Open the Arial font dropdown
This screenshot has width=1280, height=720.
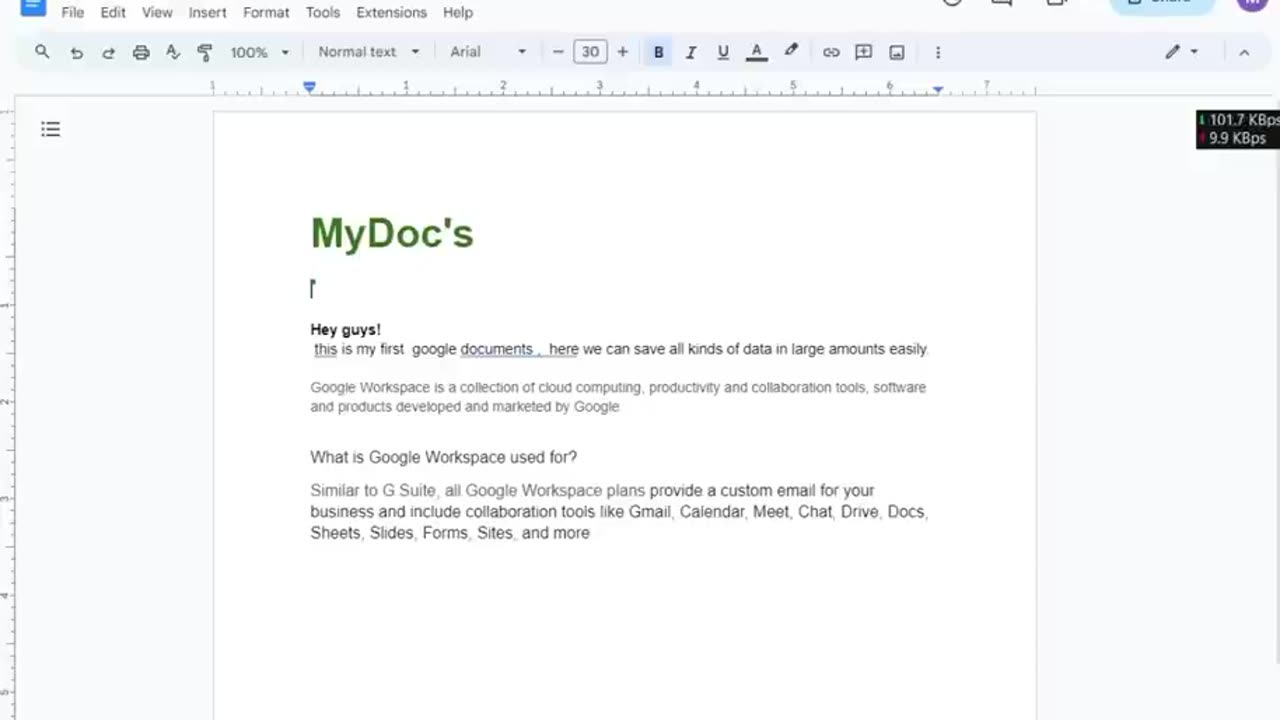(x=487, y=52)
